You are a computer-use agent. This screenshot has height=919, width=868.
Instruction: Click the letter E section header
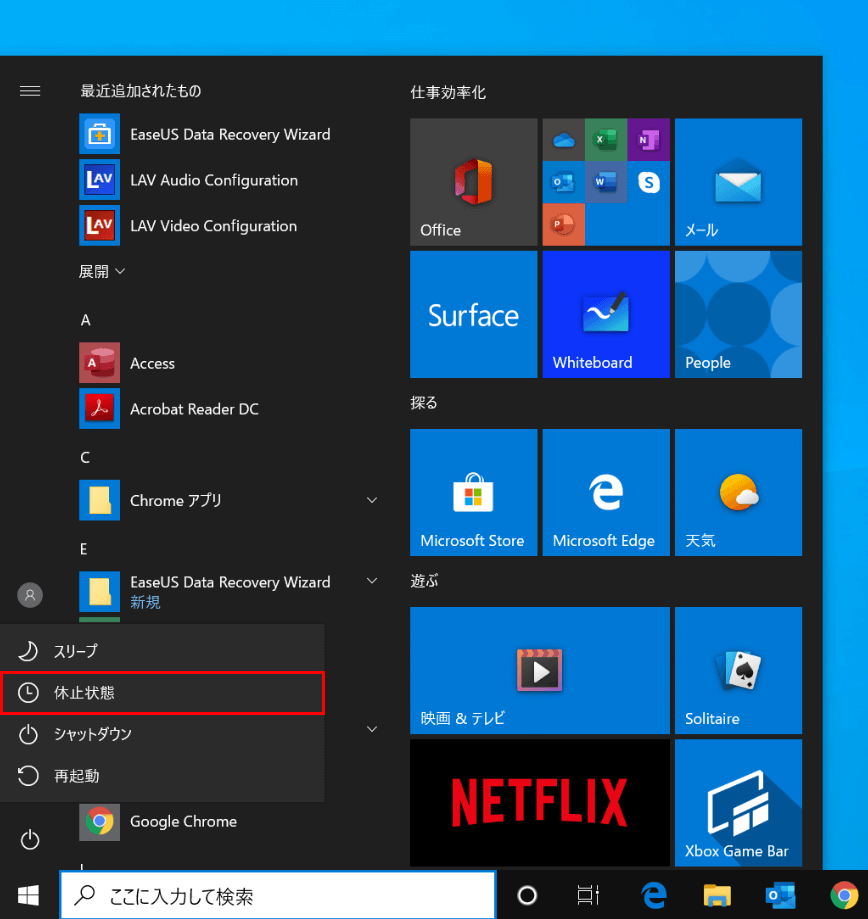tap(84, 549)
